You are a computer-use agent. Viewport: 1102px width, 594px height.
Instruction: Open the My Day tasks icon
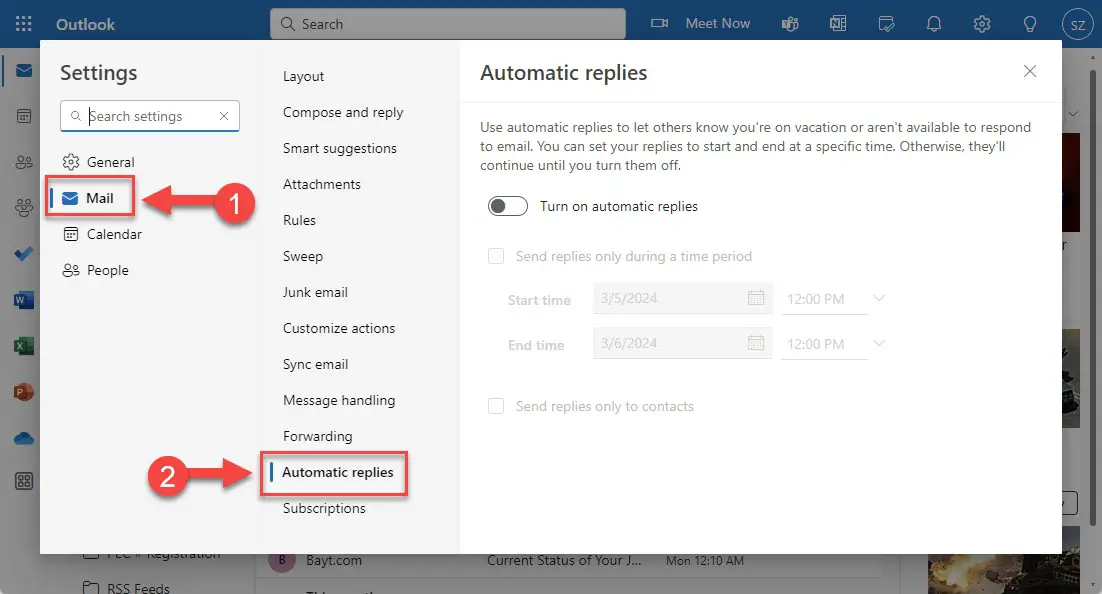coord(886,24)
